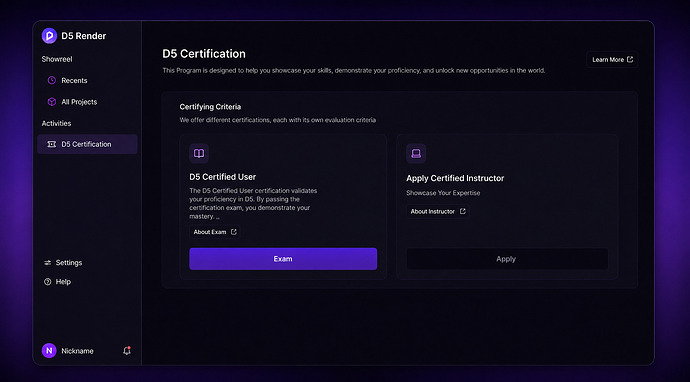The image size is (690, 382).
Task: Click the Certifying Criteria heading
Action: [210, 107]
